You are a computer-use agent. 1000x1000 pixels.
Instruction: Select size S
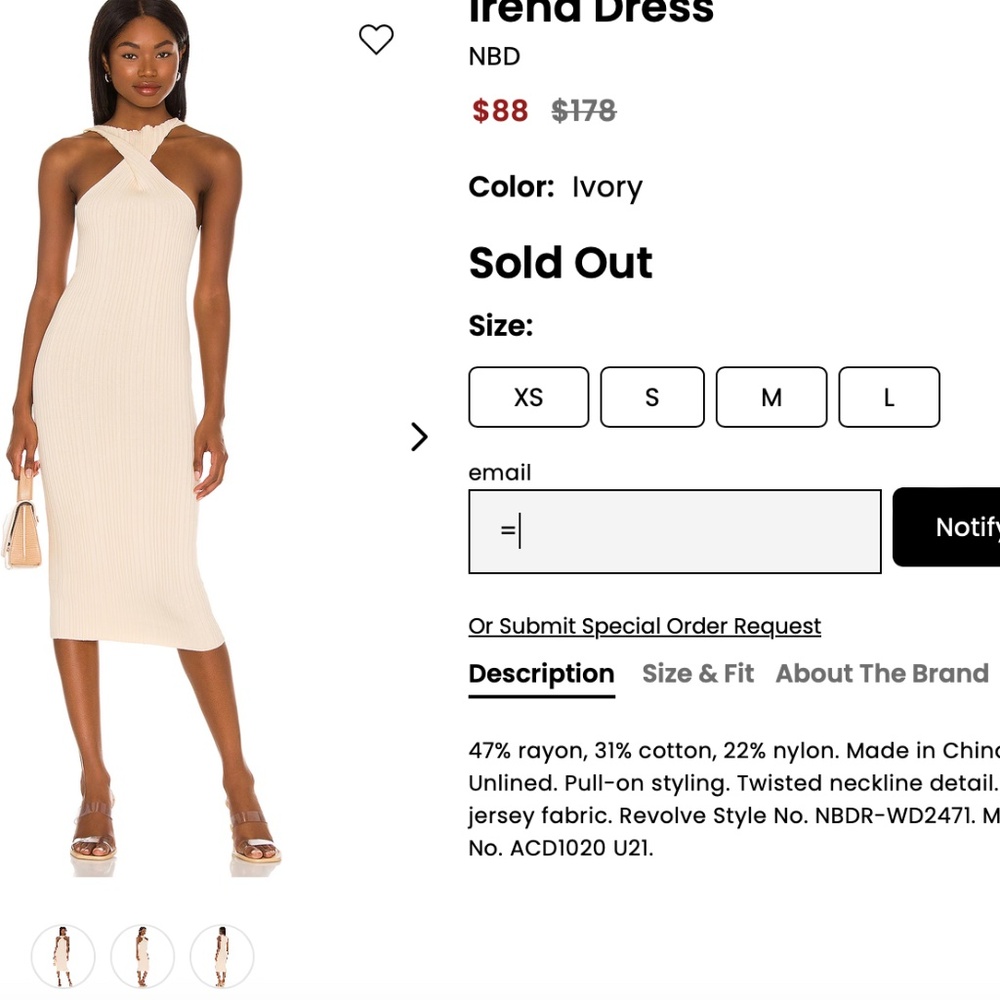[x=651, y=397]
